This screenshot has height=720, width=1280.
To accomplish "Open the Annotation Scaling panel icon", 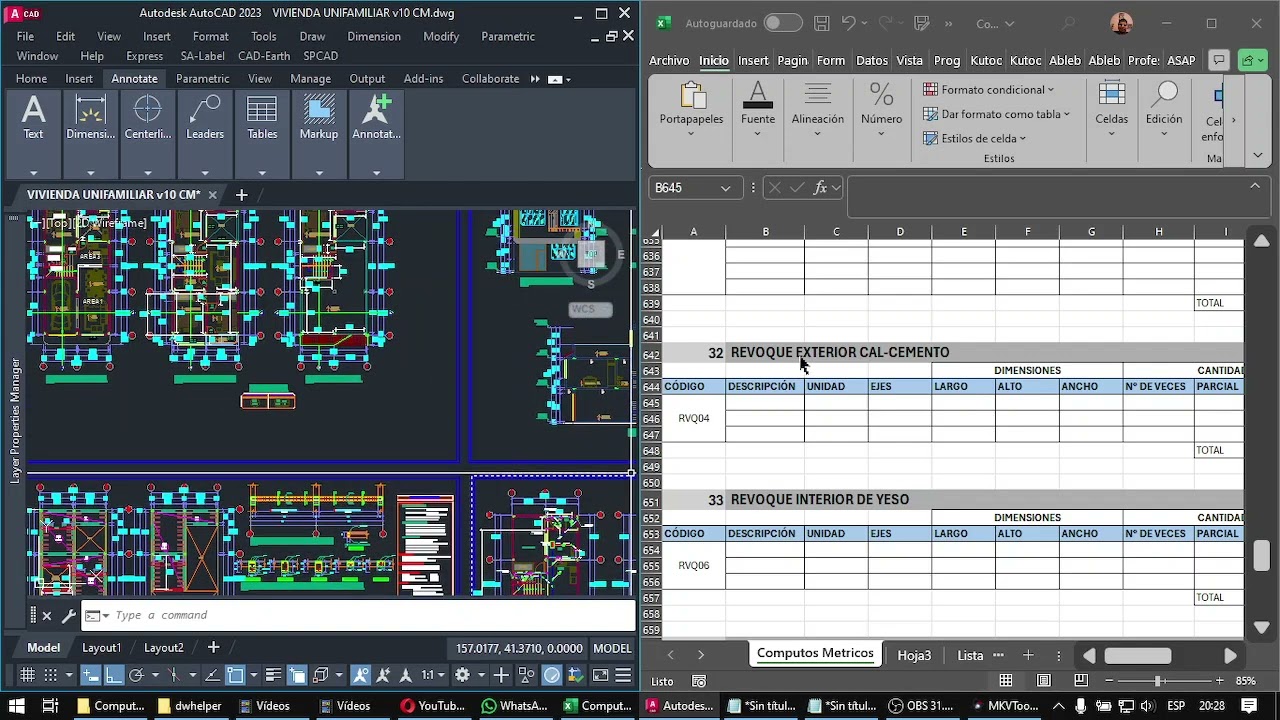I will tap(376, 118).
